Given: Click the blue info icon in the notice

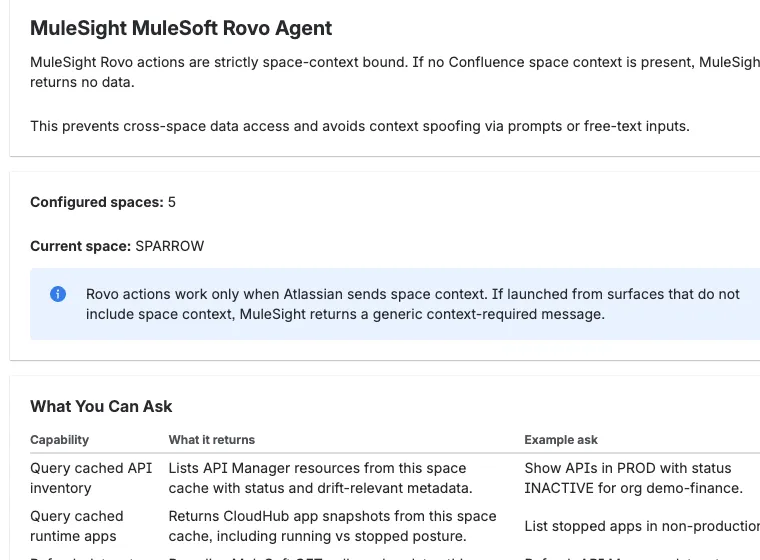Looking at the screenshot, I should click(58, 294).
